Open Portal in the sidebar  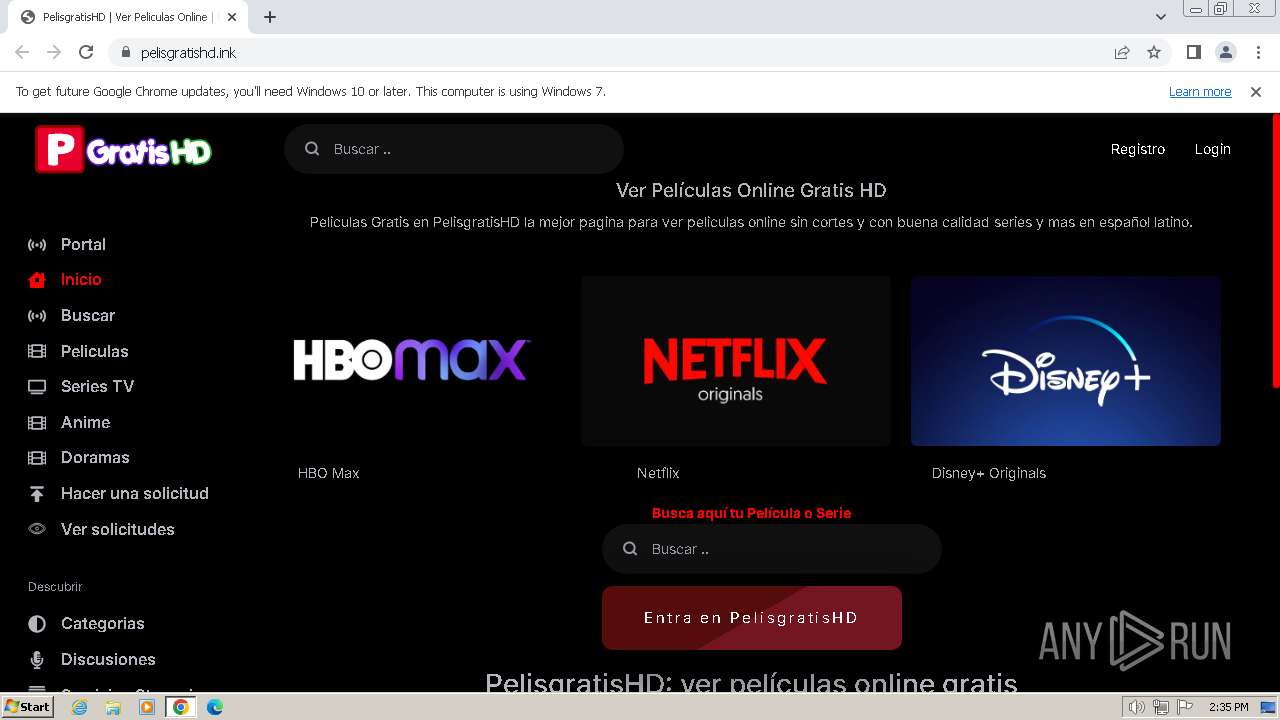[83, 245]
